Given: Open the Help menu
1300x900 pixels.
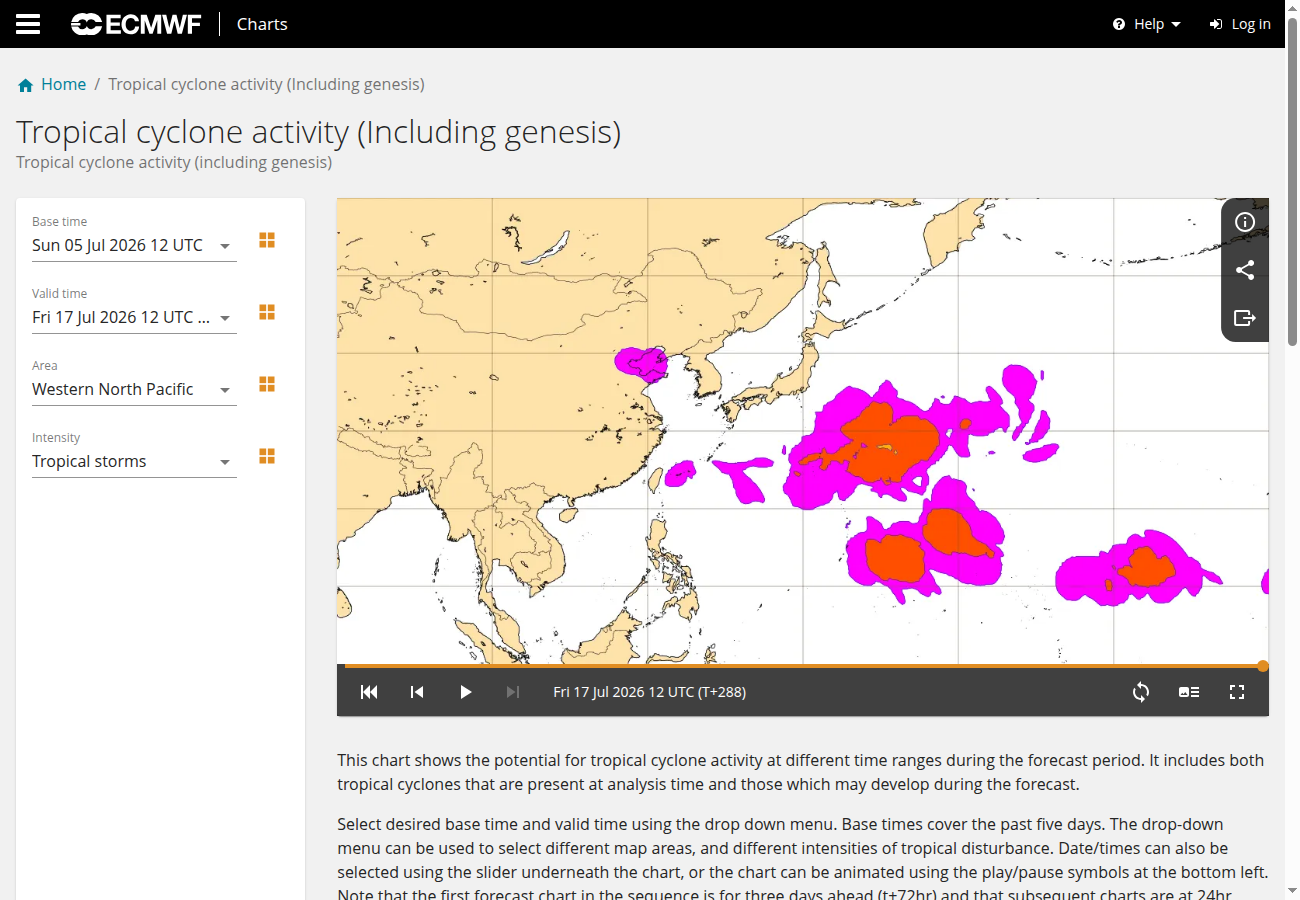Looking at the screenshot, I should click(1147, 24).
